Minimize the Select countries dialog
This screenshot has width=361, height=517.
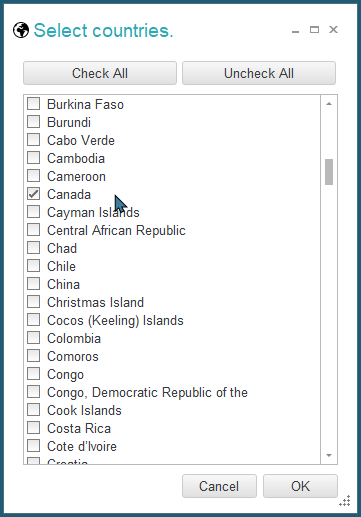295,30
